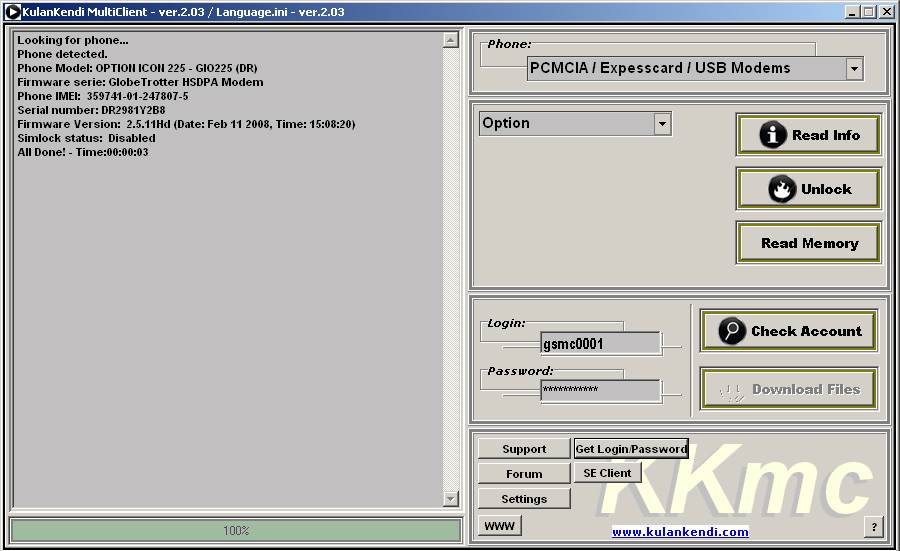Click the Login input field
The height and width of the screenshot is (551, 900).
(x=600, y=343)
